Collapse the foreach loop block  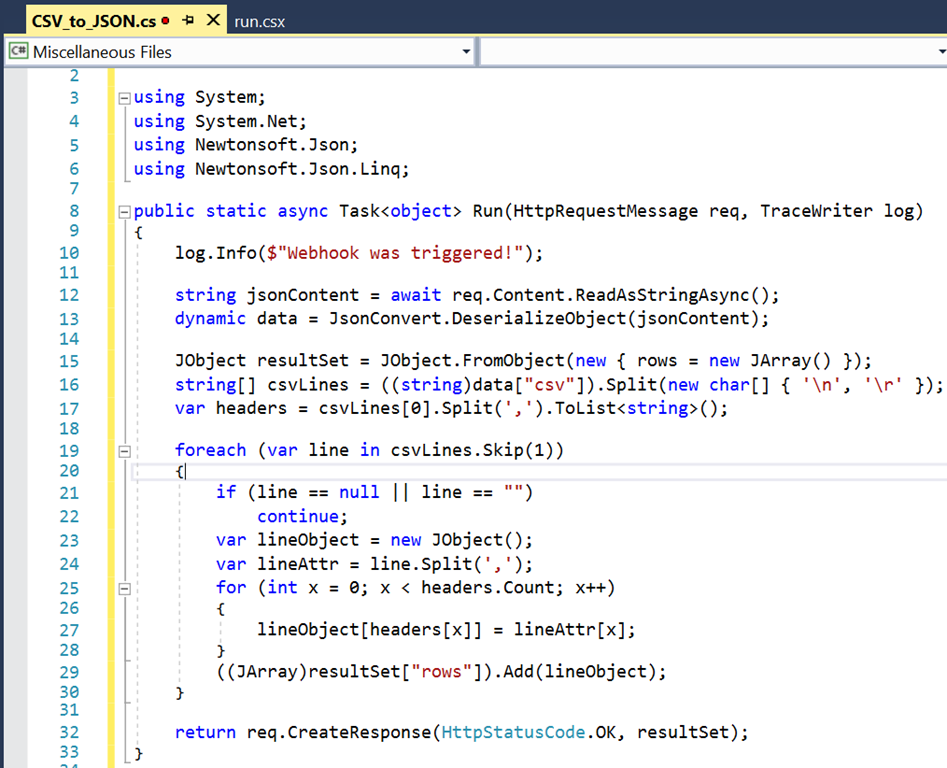click(x=124, y=450)
